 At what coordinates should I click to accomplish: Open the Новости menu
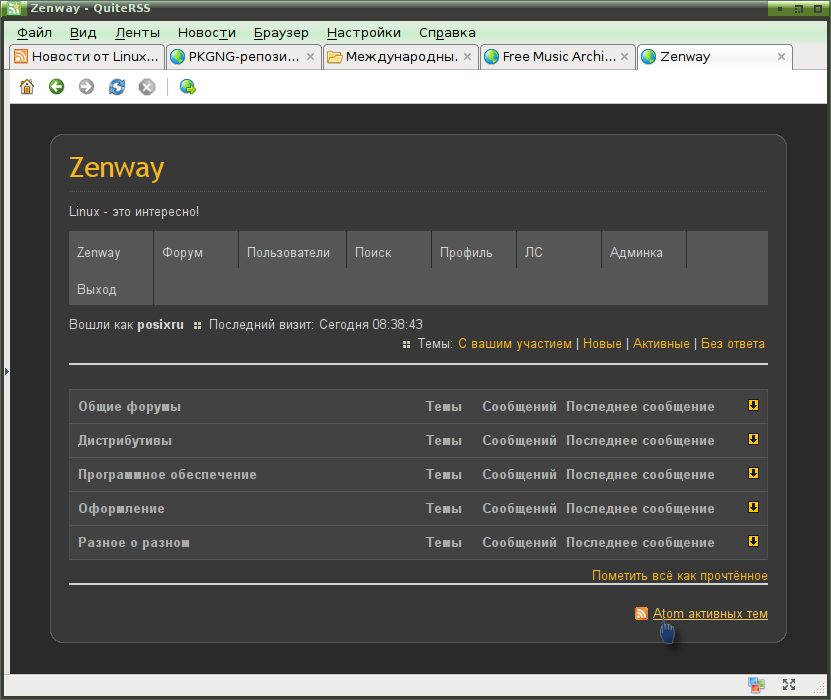click(207, 33)
